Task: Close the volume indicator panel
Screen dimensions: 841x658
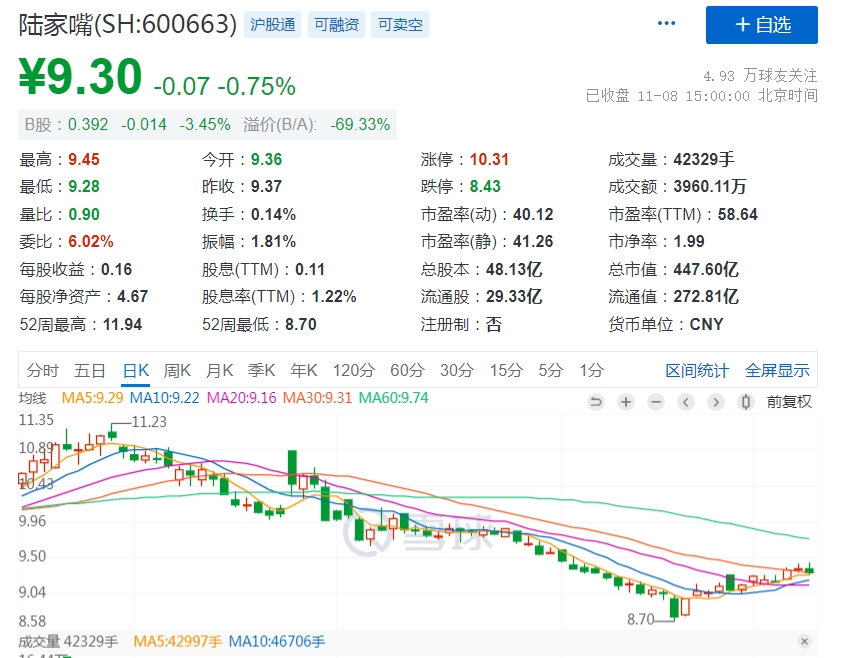Action: [x=805, y=641]
